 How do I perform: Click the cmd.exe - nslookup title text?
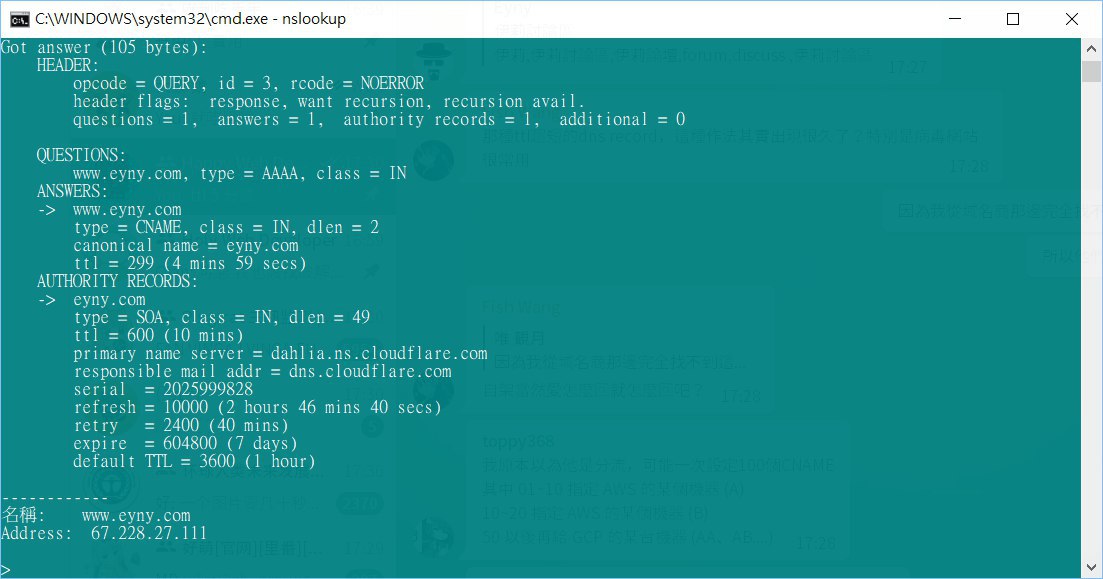tap(191, 19)
